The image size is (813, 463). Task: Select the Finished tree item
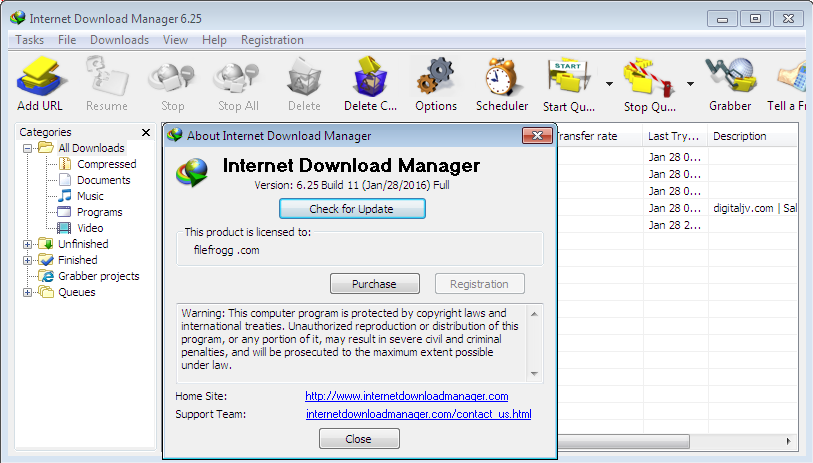tap(78, 260)
